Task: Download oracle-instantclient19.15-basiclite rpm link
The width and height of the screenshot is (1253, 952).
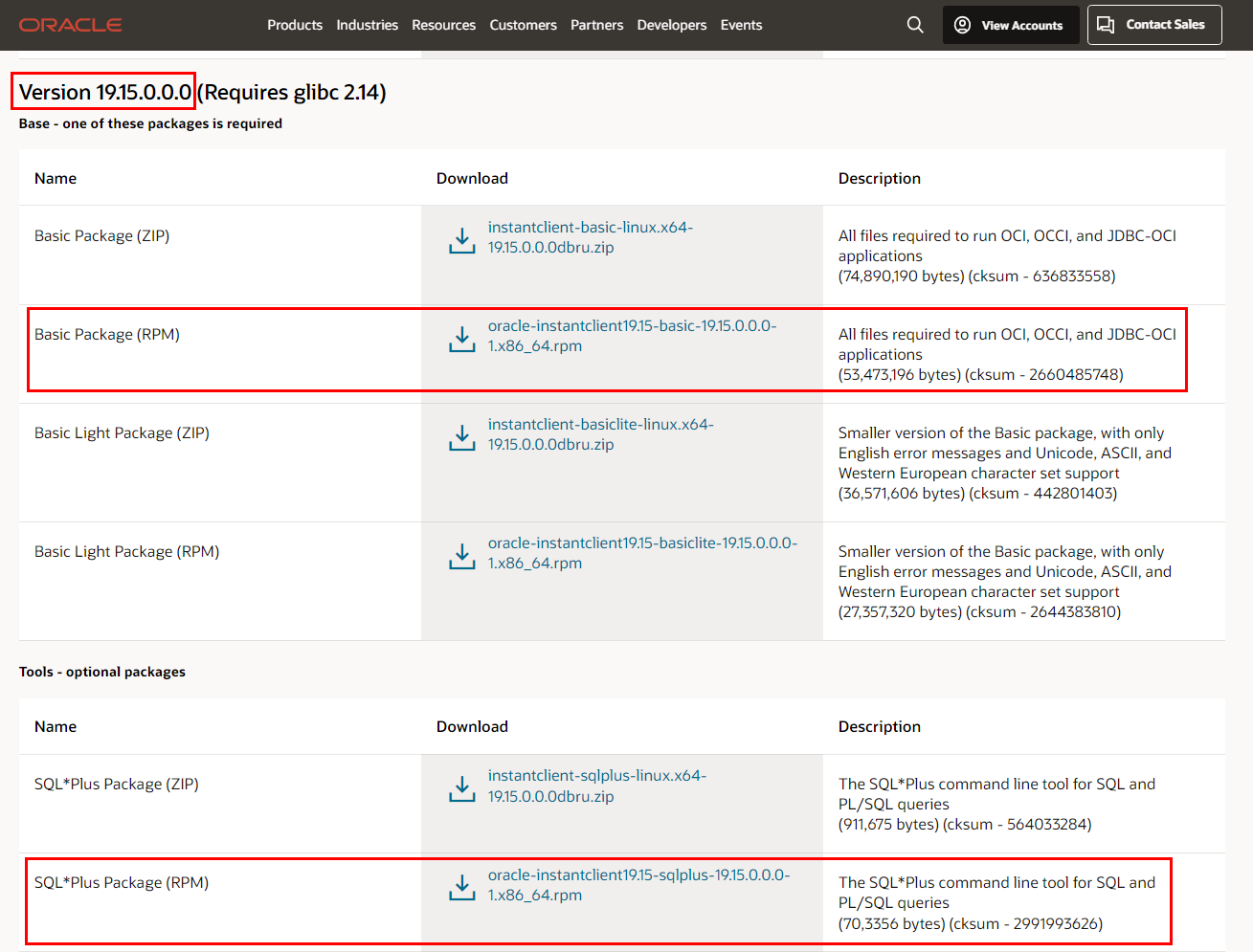Action: coord(642,553)
